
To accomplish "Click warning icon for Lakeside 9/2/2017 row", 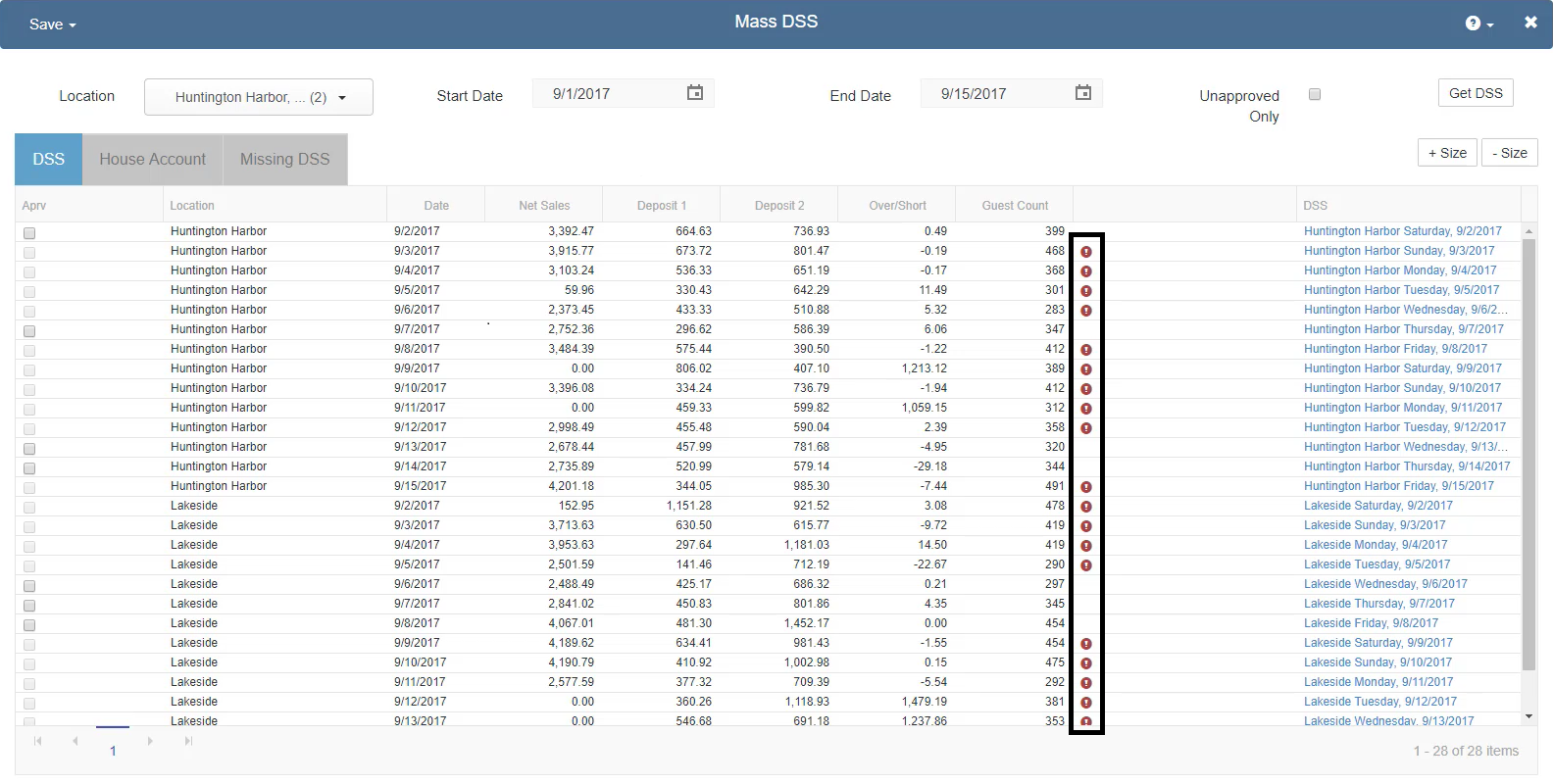I will click(x=1085, y=507).
